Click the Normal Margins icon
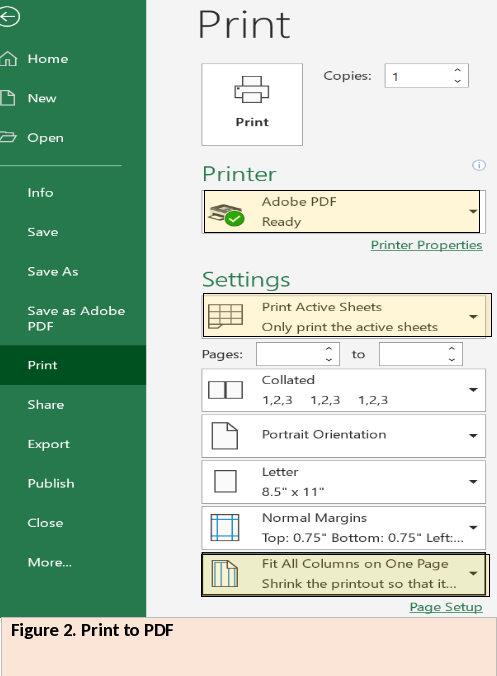Image resolution: width=497 pixels, height=676 pixels. pyautogui.click(x=225, y=527)
